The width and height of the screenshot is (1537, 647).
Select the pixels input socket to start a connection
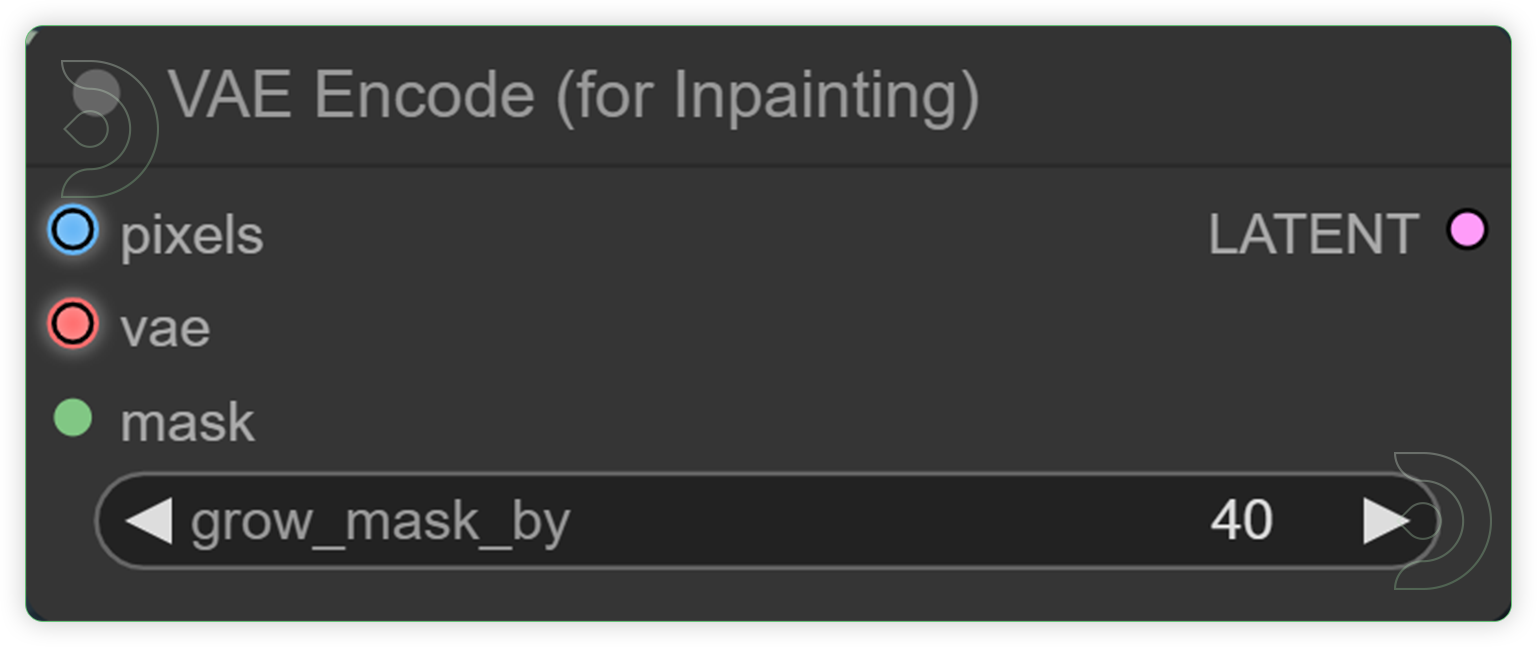(72, 231)
